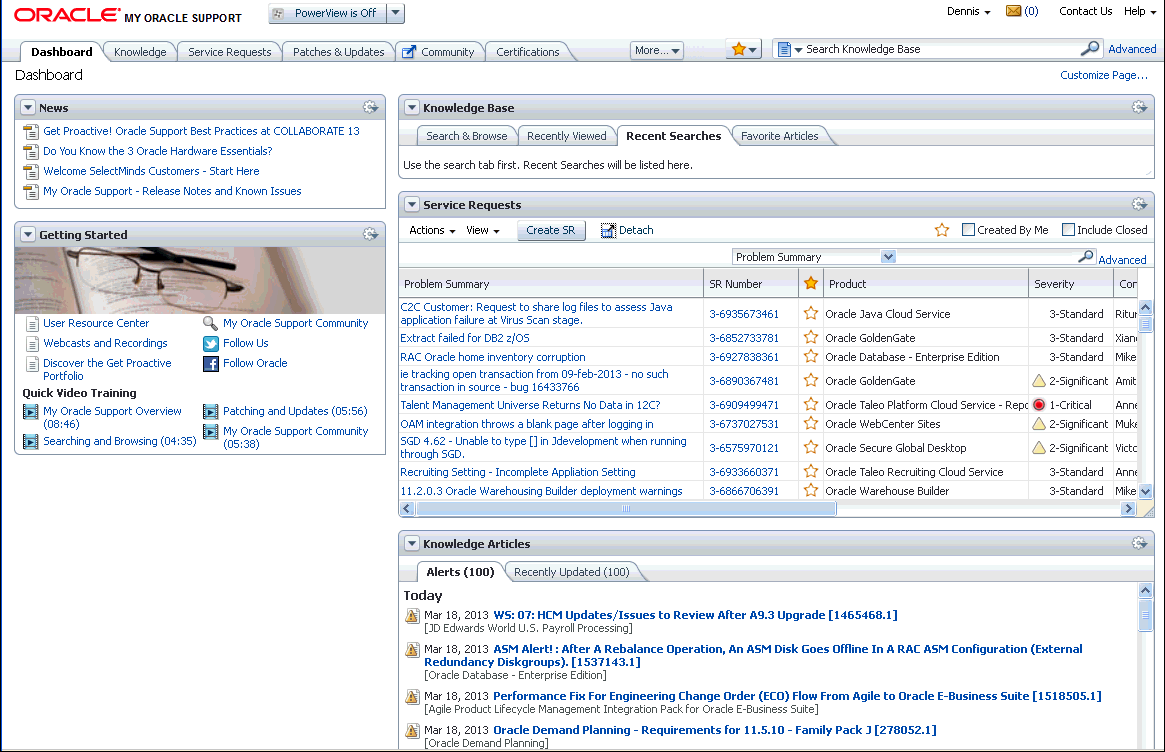
Task: Click the star column header icon
Action: pos(811,283)
